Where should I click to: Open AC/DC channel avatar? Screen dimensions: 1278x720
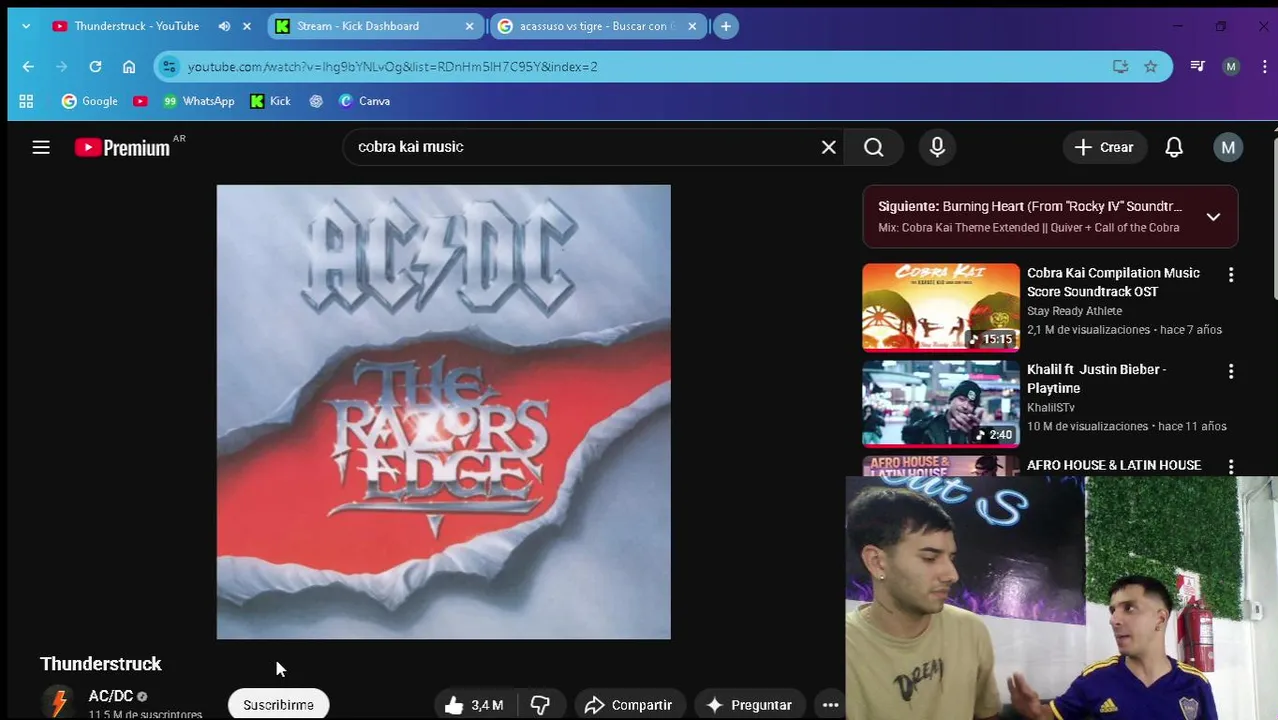coord(59,703)
